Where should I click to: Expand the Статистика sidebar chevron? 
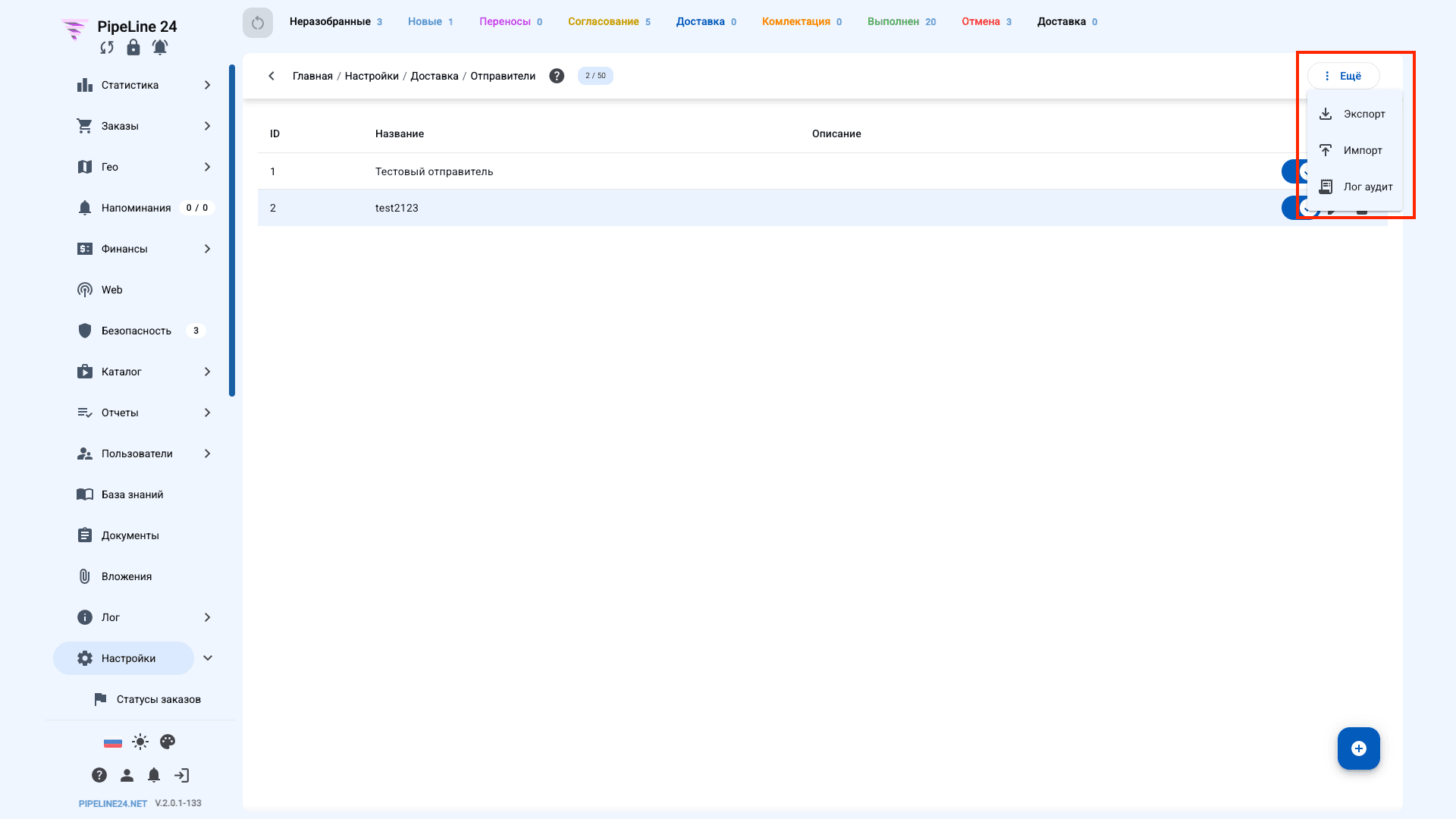point(207,85)
